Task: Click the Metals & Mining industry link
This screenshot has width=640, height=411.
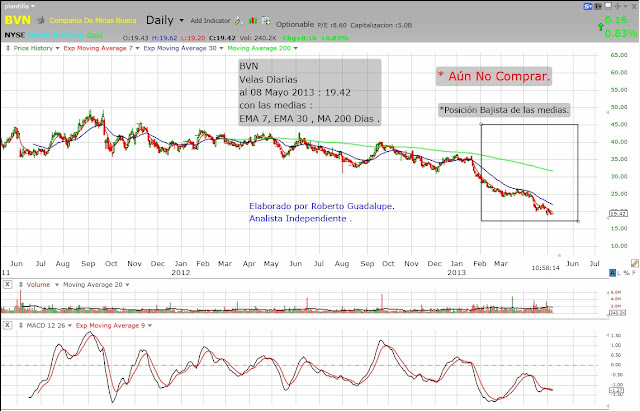Action: point(56,36)
